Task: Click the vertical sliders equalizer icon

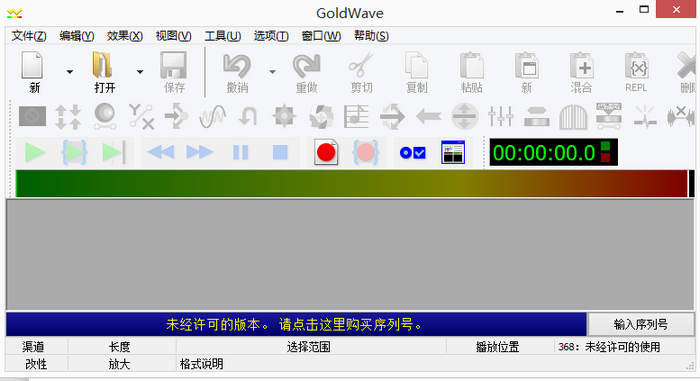Action: (x=500, y=117)
